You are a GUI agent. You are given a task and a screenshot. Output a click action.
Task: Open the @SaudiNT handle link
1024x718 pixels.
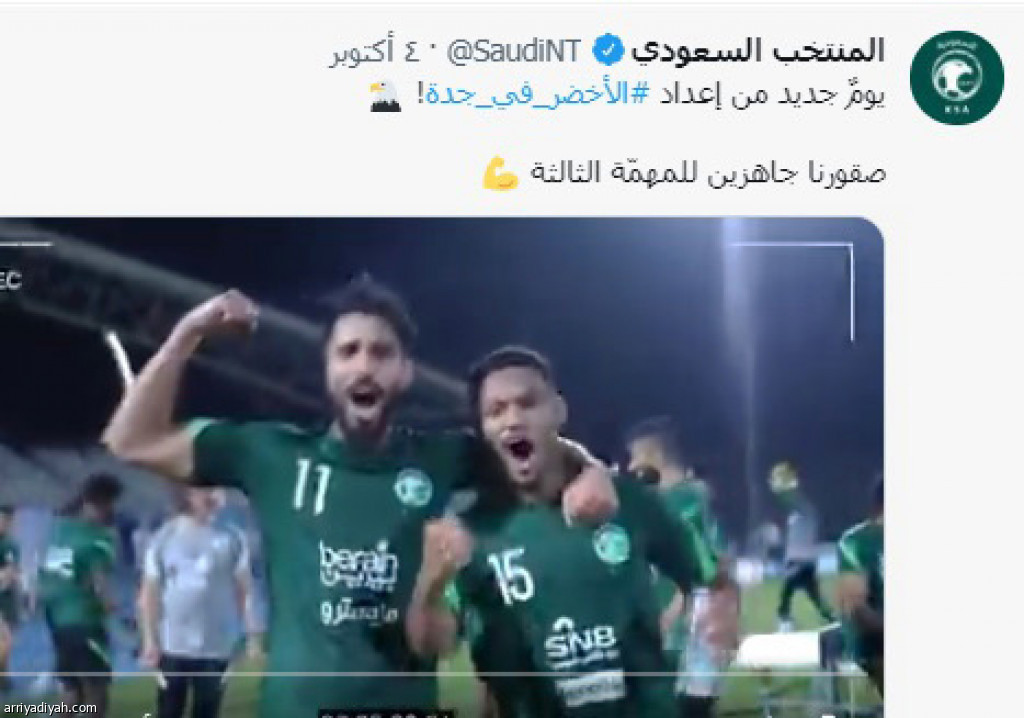click(513, 51)
